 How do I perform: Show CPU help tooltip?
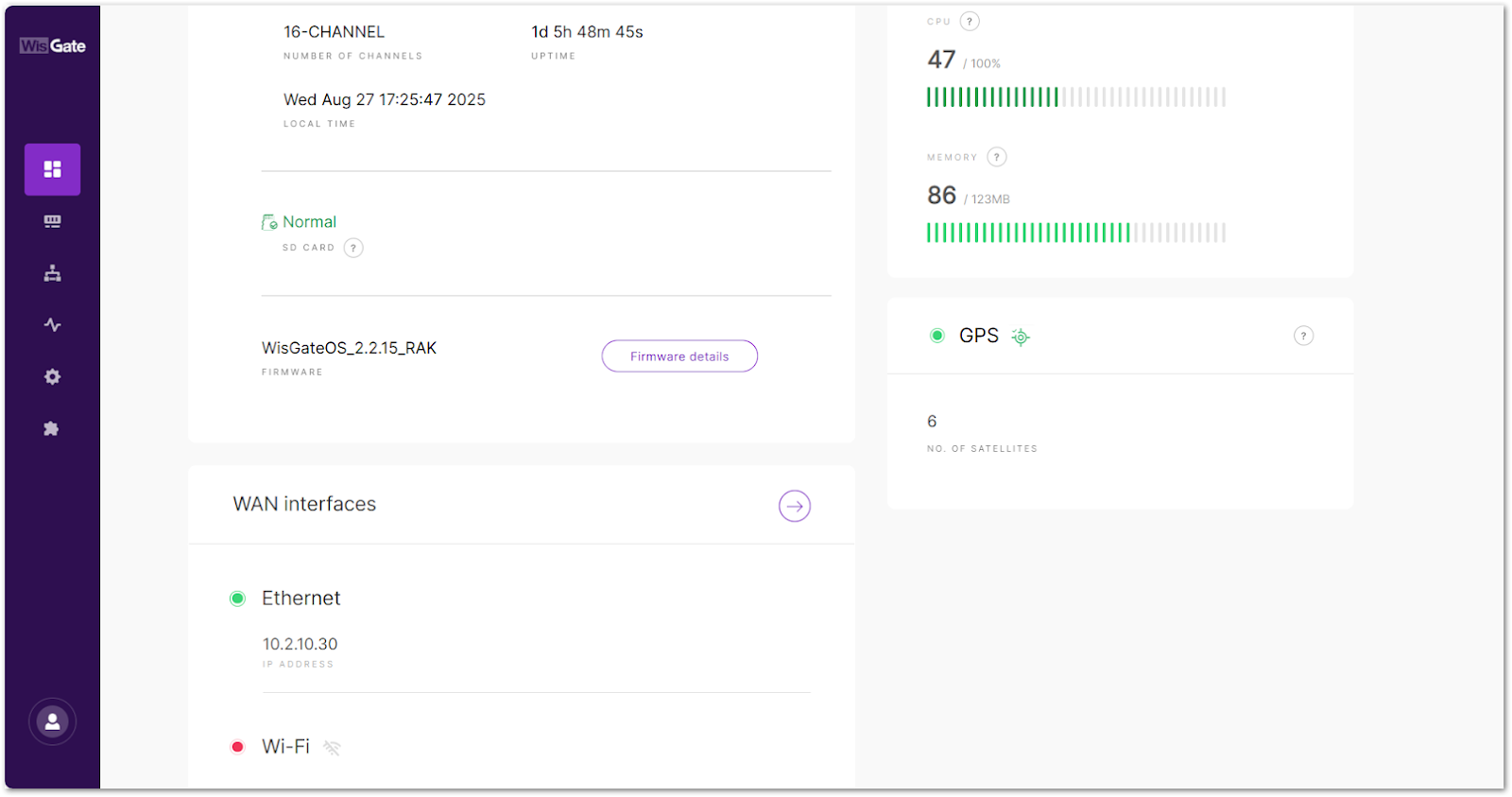pyautogui.click(x=970, y=21)
